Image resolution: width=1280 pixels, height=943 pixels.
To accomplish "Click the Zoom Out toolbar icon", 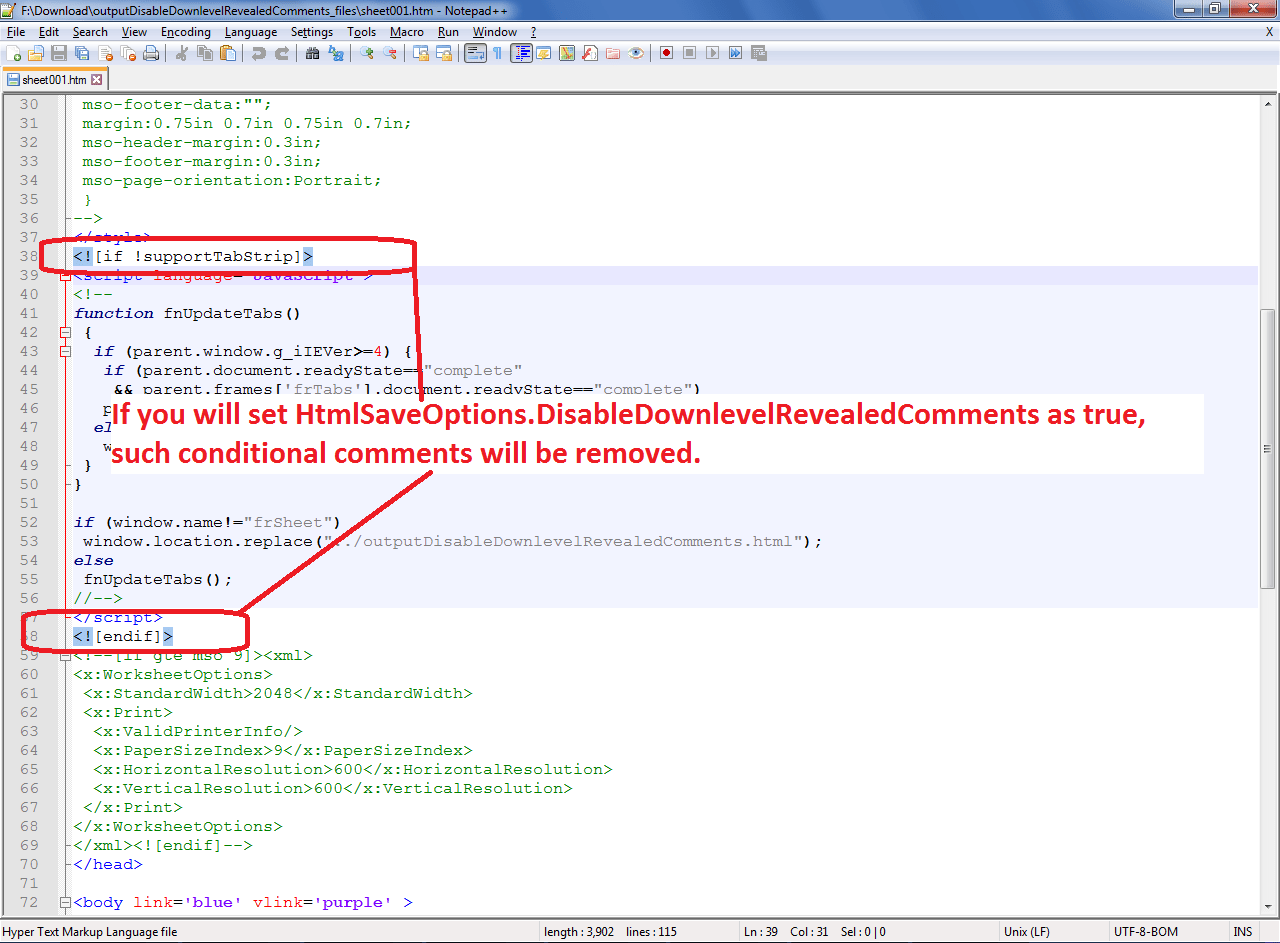I will 390,53.
